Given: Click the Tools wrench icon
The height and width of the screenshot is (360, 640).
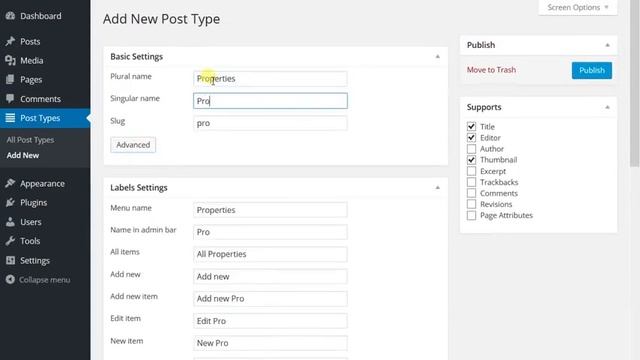Looking at the screenshot, I should click(x=10, y=241).
